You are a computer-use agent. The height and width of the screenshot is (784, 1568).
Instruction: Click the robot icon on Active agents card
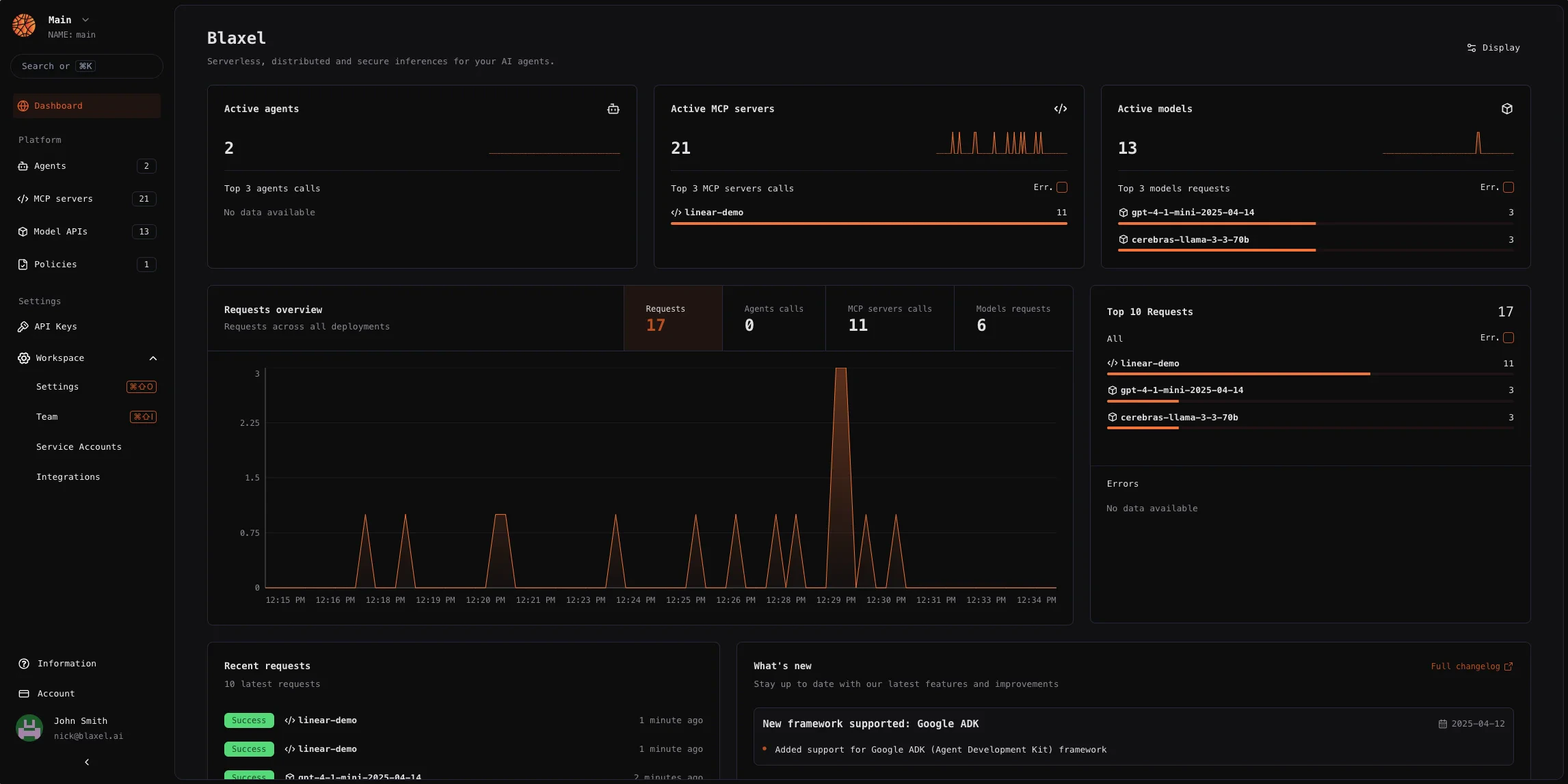613,109
